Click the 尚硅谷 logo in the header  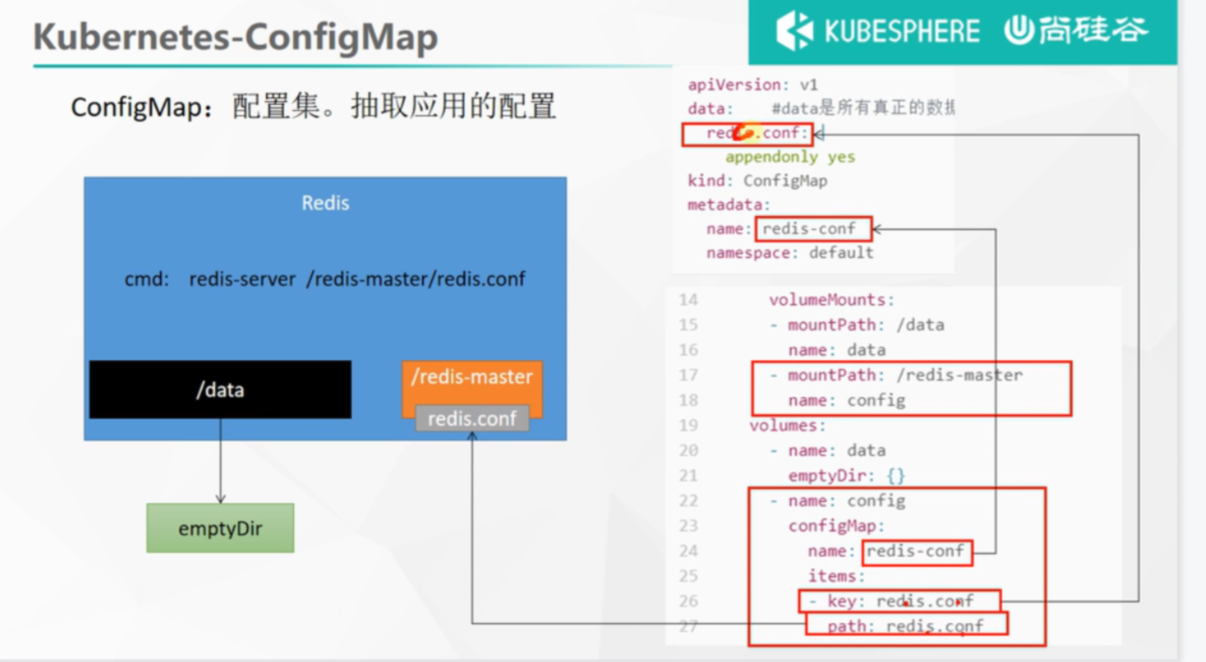[x=1076, y=31]
